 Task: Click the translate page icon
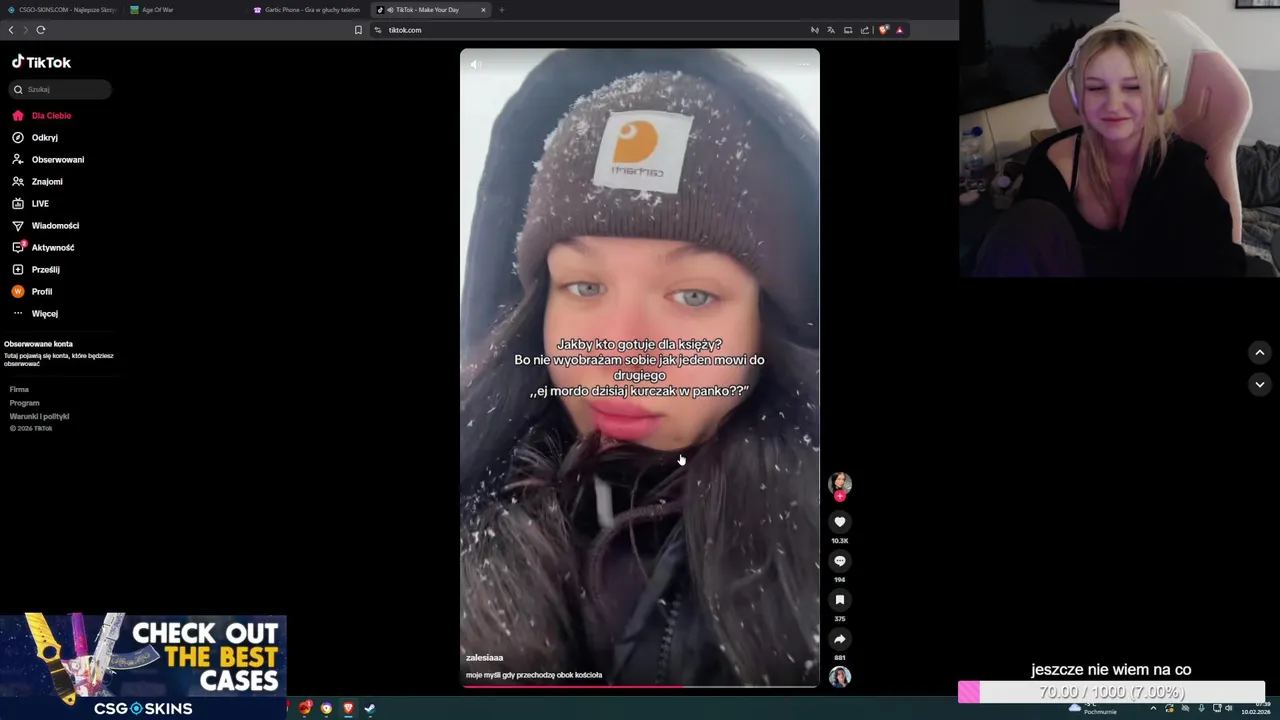(830, 30)
